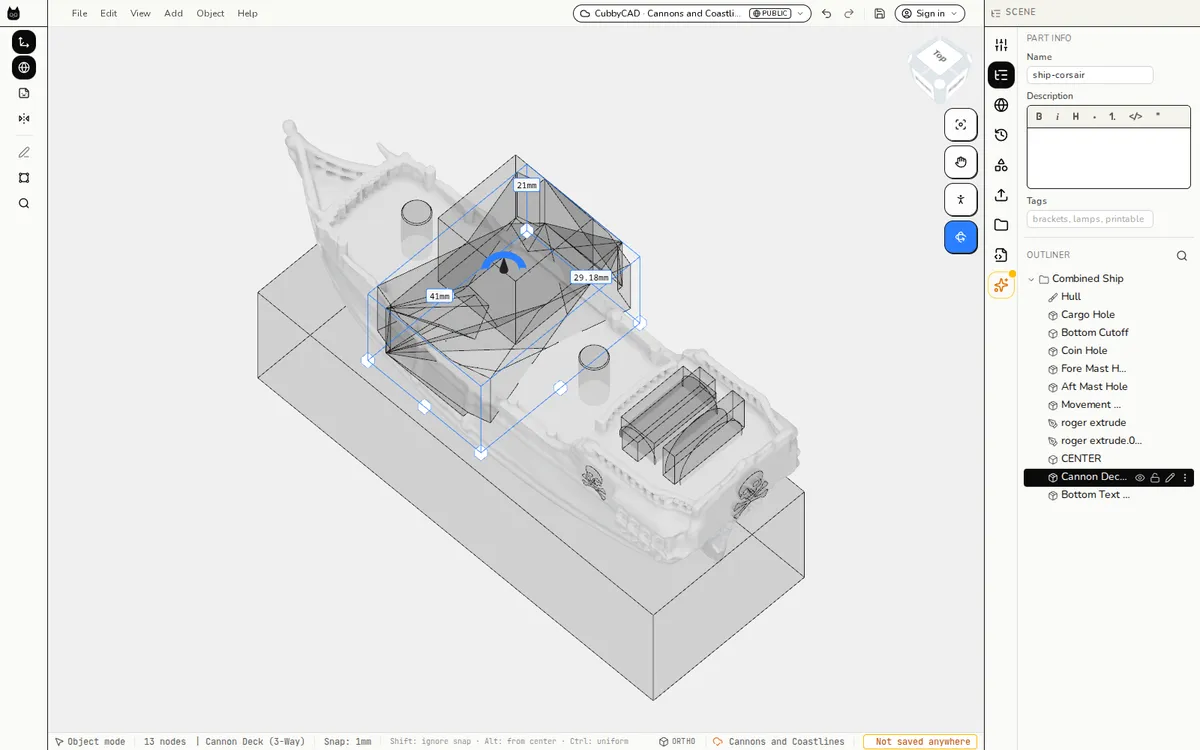Toggle code format in Description editor
1200x750 pixels.
pos(1135,116)
